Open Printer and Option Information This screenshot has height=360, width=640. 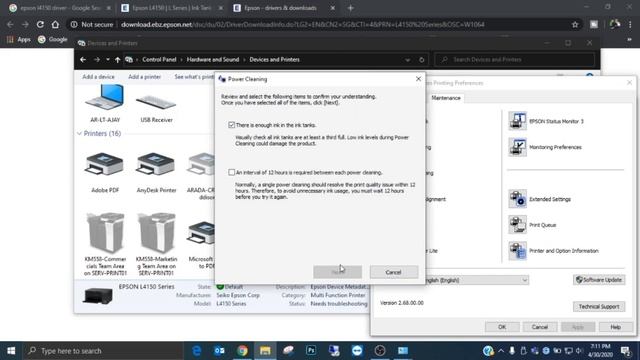tap(553, 251)
